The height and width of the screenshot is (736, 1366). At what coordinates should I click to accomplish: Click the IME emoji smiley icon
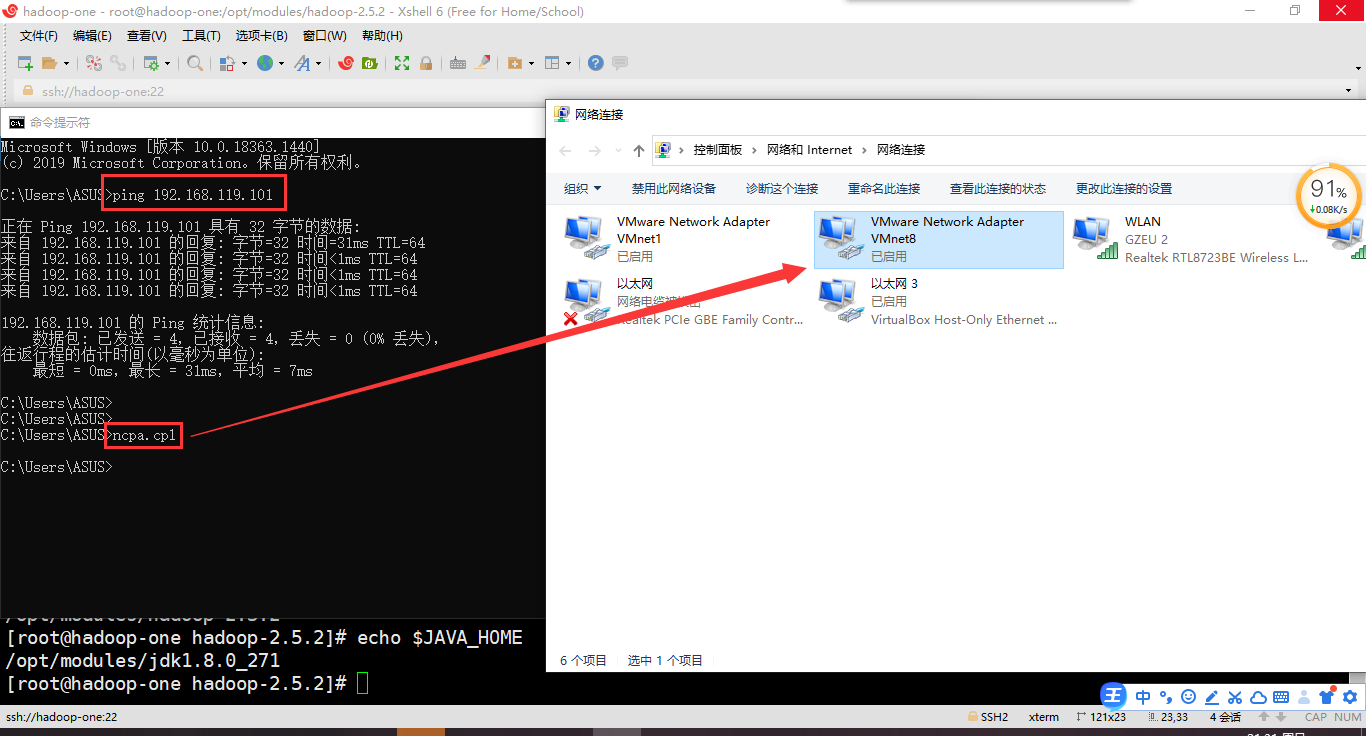pos(1189,697)
